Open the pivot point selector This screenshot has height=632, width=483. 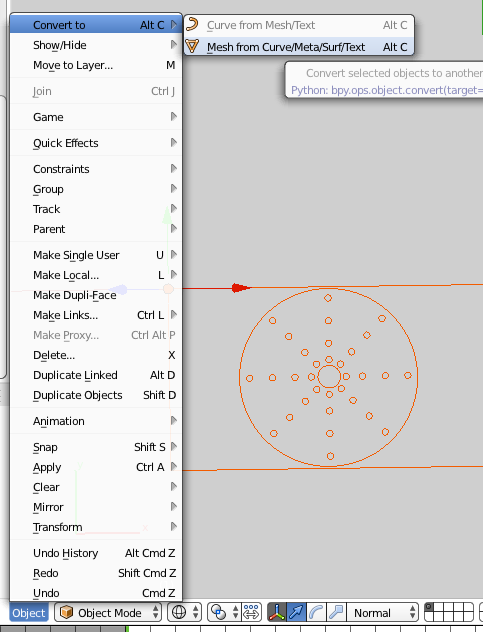223,613
